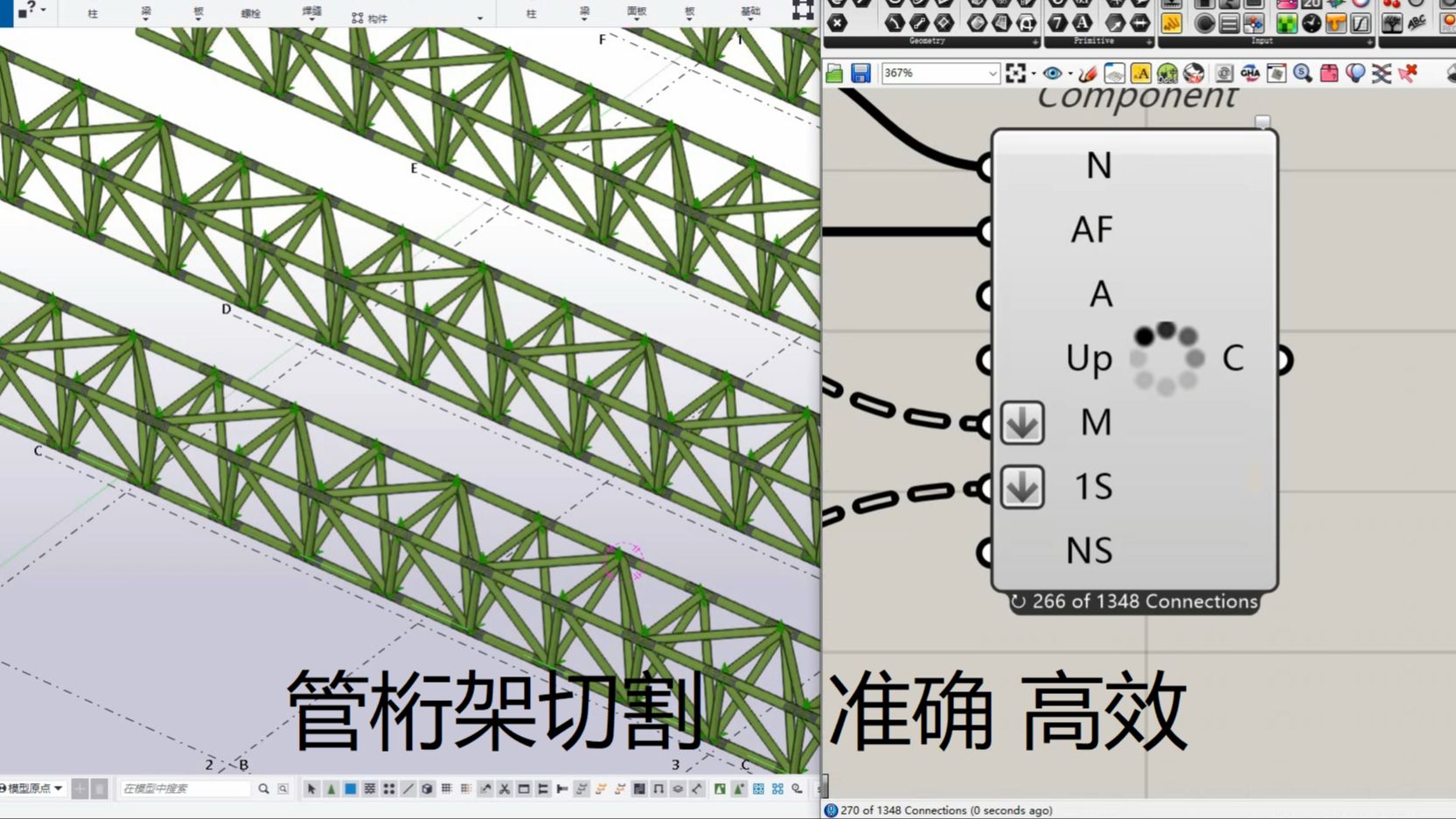
Task: Toggle the cube object selection switch
Action: point(427,788)
